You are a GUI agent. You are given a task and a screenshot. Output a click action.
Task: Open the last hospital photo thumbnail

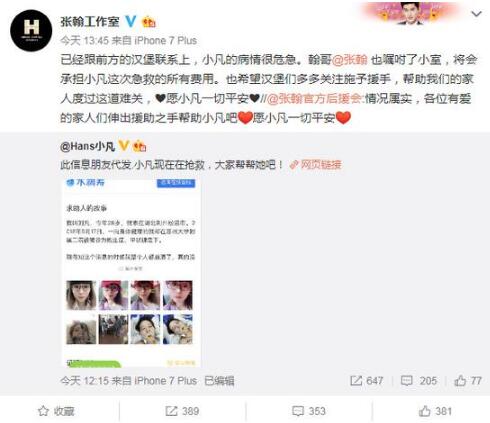(x=178, y=329)
